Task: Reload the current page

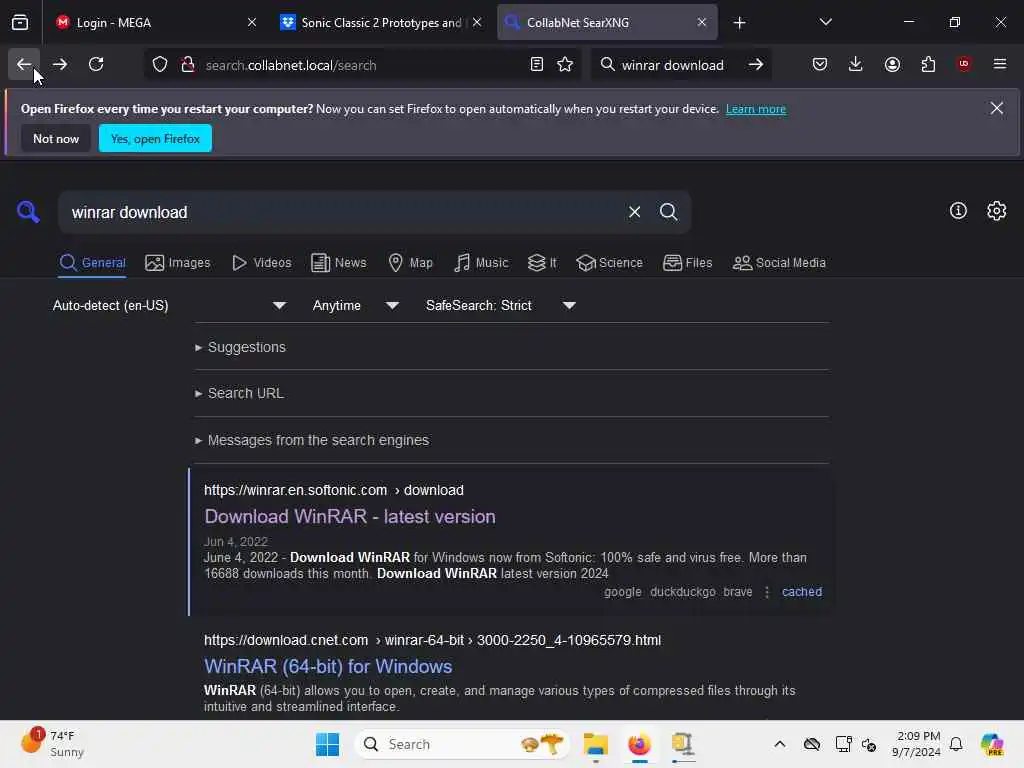Action: (96, 64)
